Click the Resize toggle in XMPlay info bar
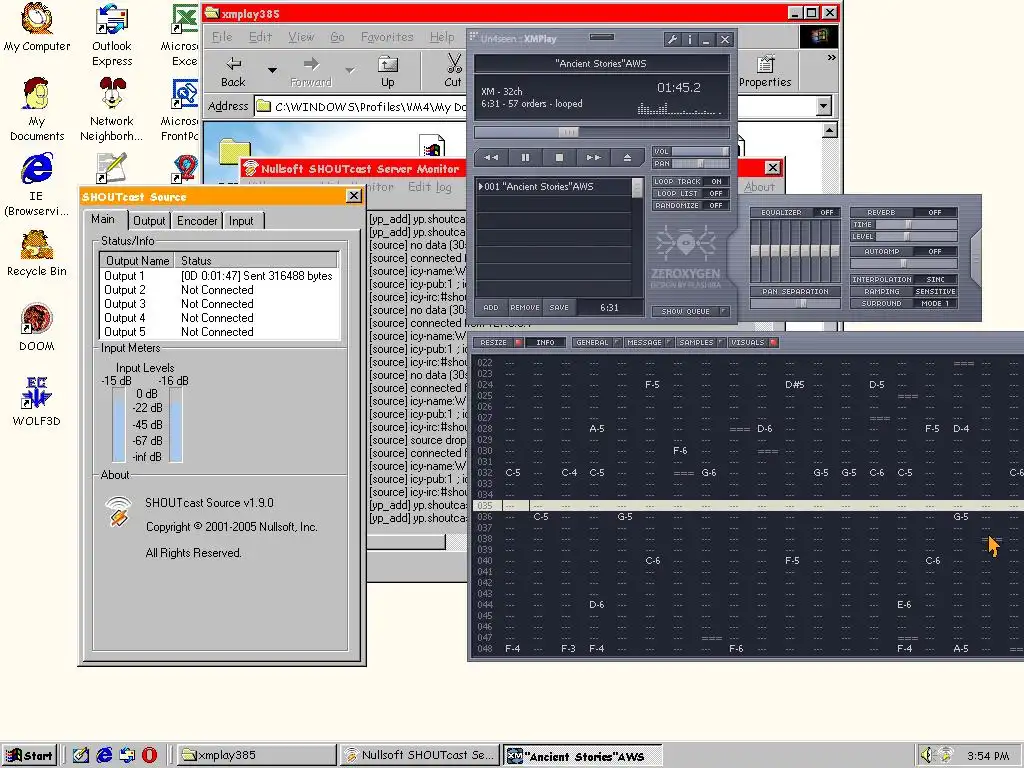Viewport: 1024px width, 768px height. coord(499,342)
